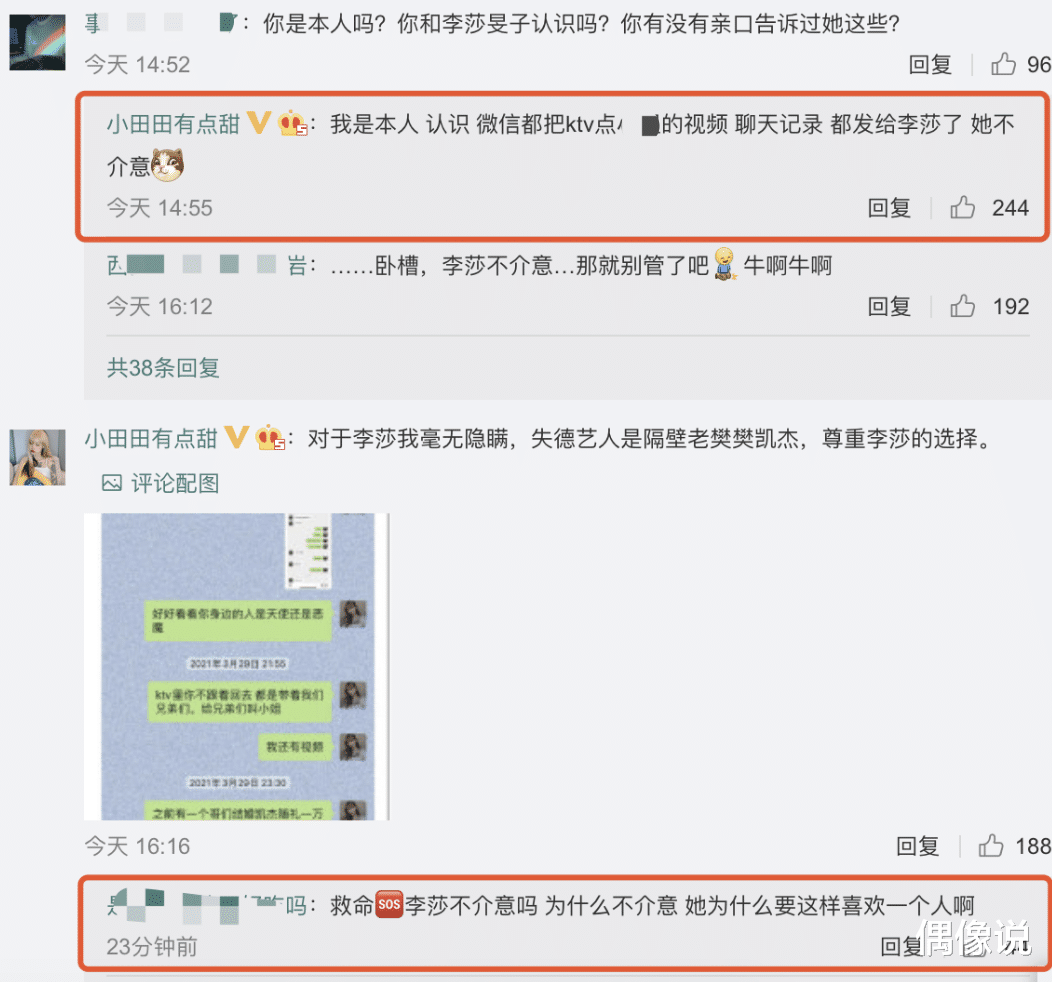Toggle like on the 244-likes highlighted reply

pos(962,208)
